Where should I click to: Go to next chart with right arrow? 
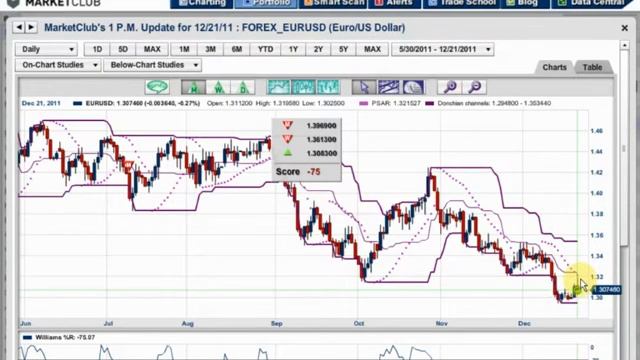[31, 27]
